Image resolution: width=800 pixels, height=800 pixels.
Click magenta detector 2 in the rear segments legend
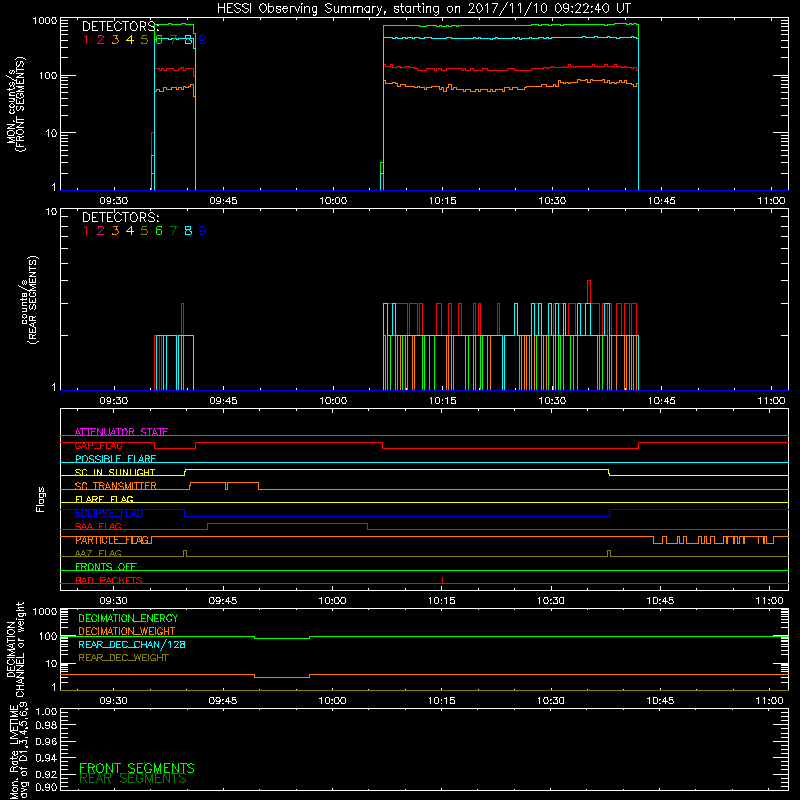[101, 231]
